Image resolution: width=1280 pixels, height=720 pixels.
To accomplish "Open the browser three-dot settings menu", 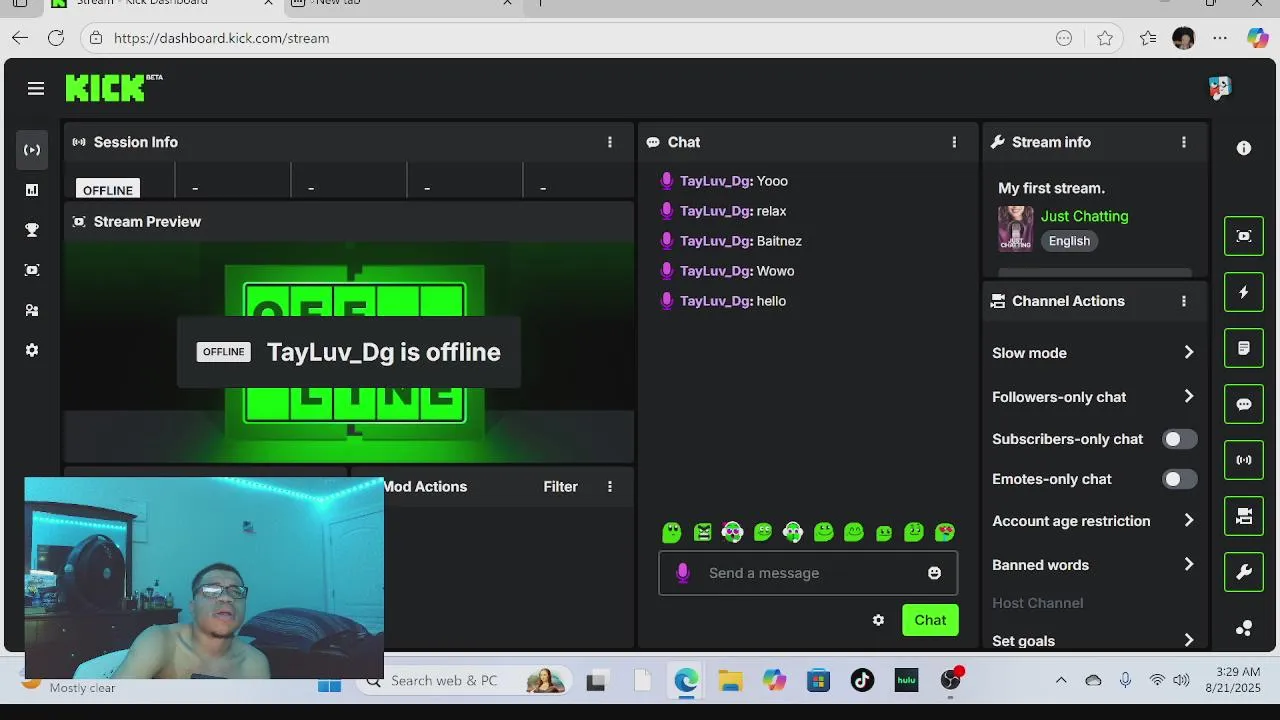I will coord(1220,38).
